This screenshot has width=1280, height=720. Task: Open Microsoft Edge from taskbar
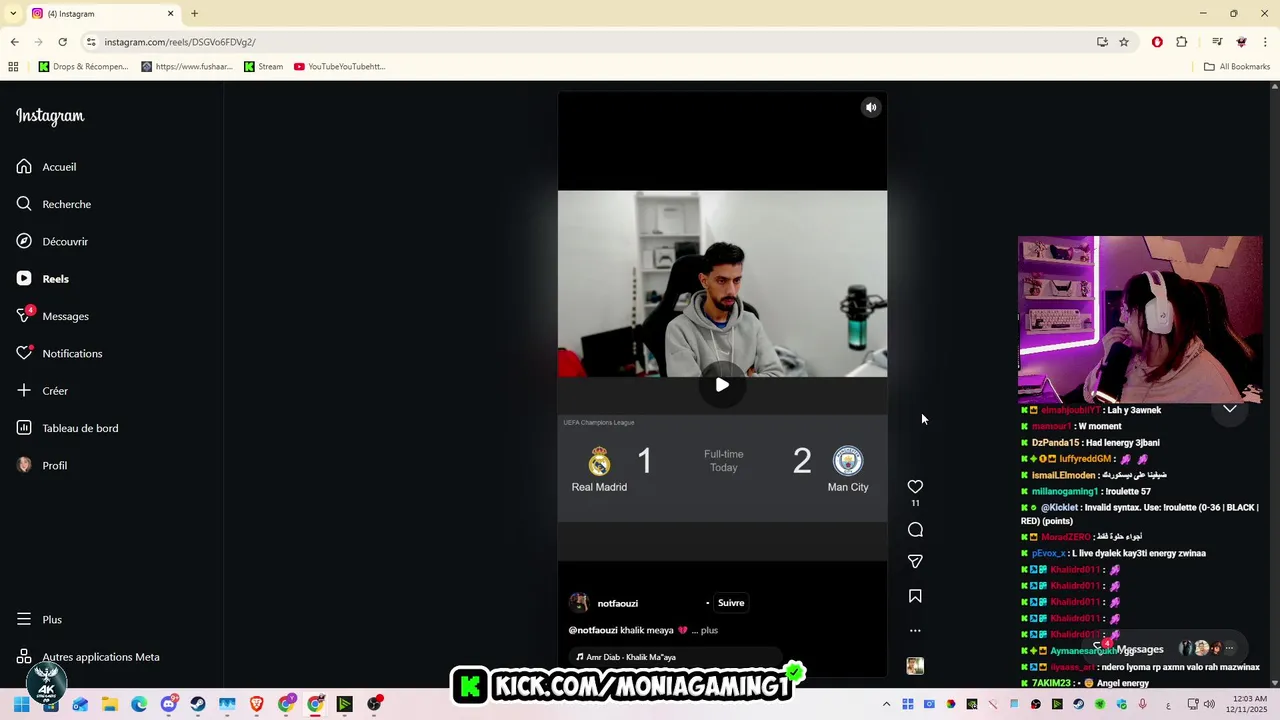pos(139,704)
